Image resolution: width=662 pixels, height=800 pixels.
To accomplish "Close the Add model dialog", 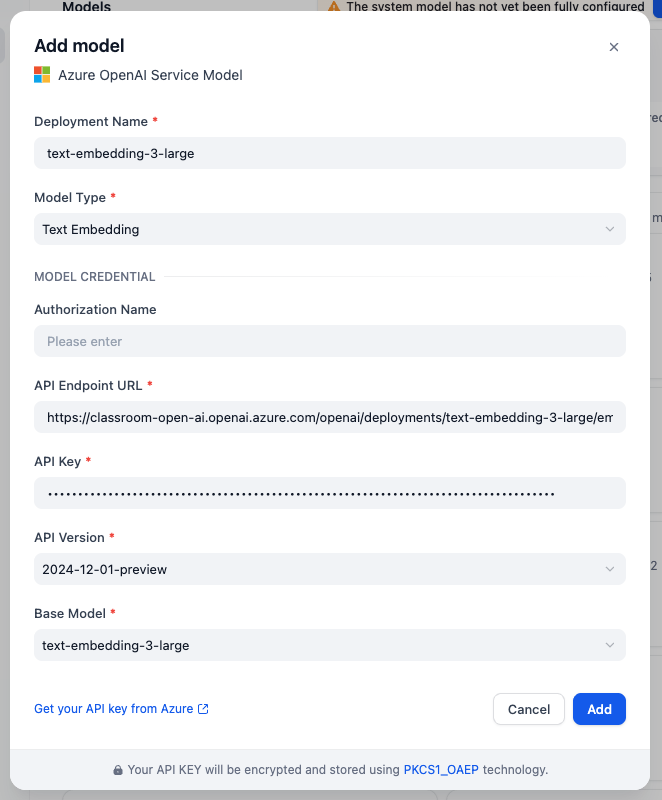I will pyautogui.click(x=614, y=47).
